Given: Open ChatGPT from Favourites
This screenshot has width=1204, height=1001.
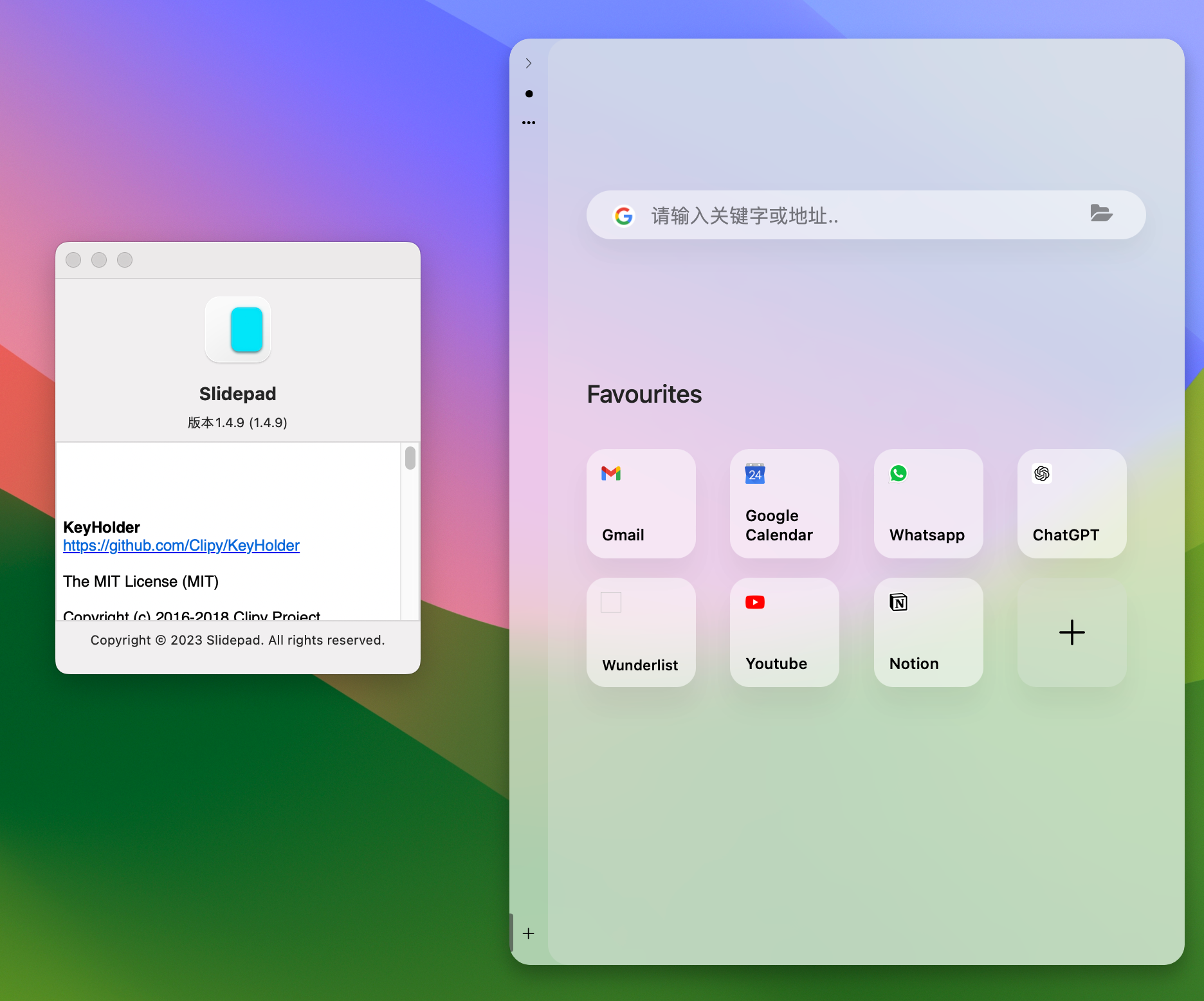Looking at the screenshot, I should click(x=1071, y=504).
